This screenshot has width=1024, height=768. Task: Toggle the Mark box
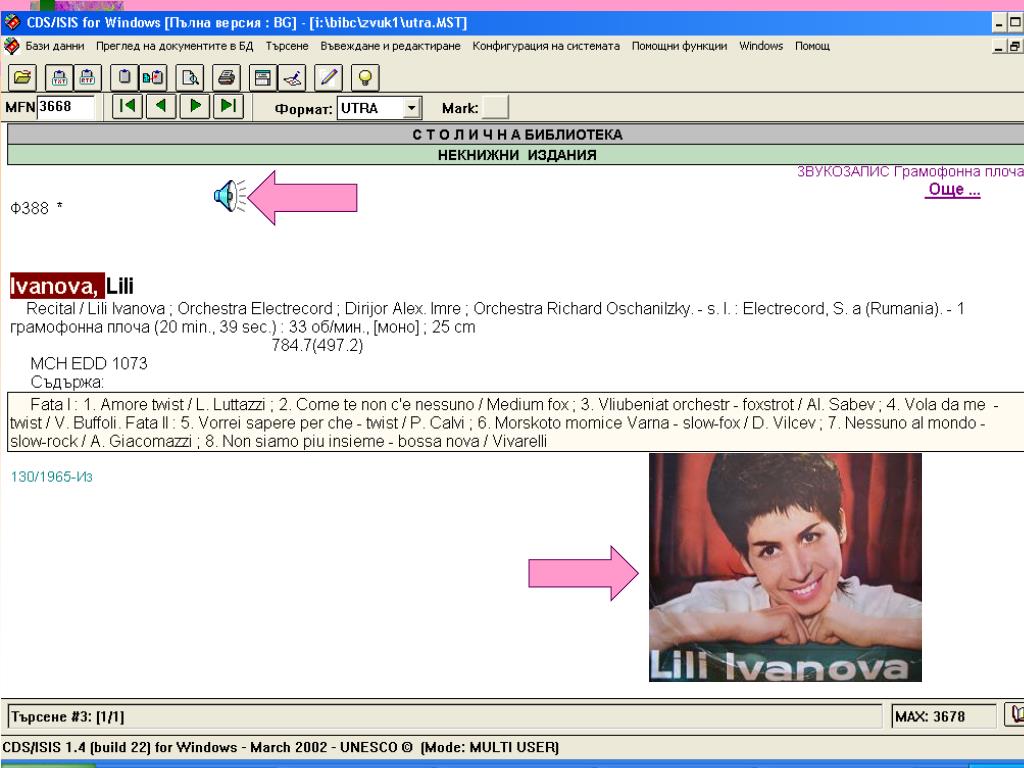pos(494,108)
